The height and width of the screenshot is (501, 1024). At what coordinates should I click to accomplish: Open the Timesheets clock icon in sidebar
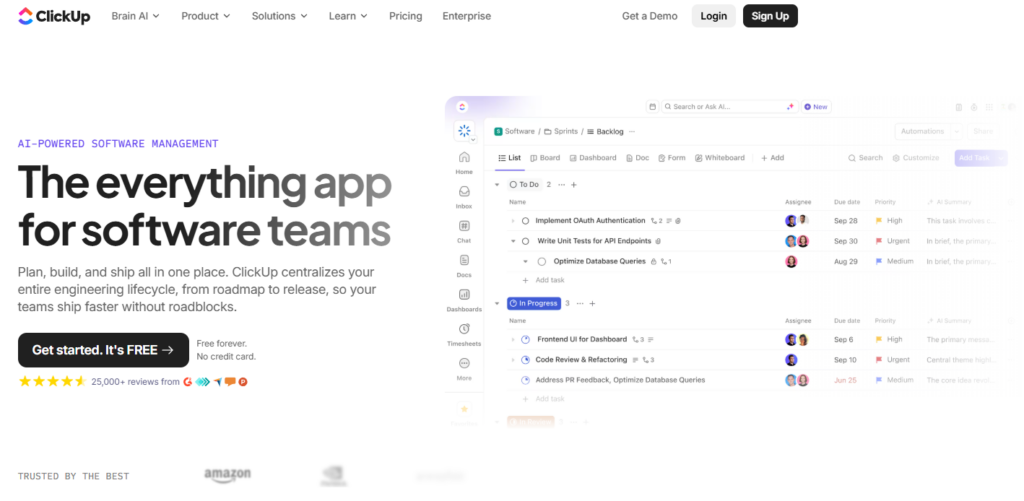pyautogui.click(x=464, y=329)
